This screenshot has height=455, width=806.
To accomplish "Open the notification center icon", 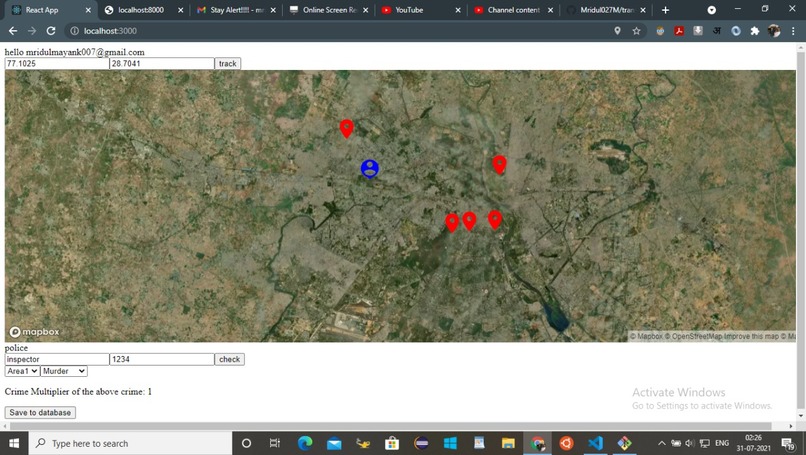I will point(788,444).
